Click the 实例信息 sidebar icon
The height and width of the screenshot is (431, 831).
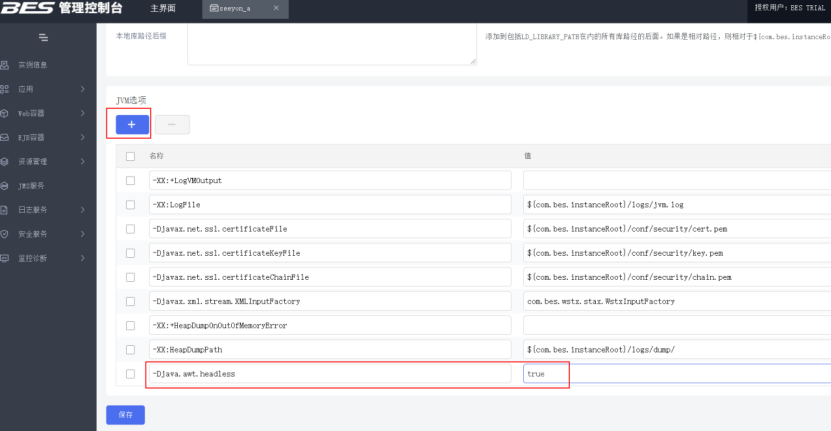(5, 65)
